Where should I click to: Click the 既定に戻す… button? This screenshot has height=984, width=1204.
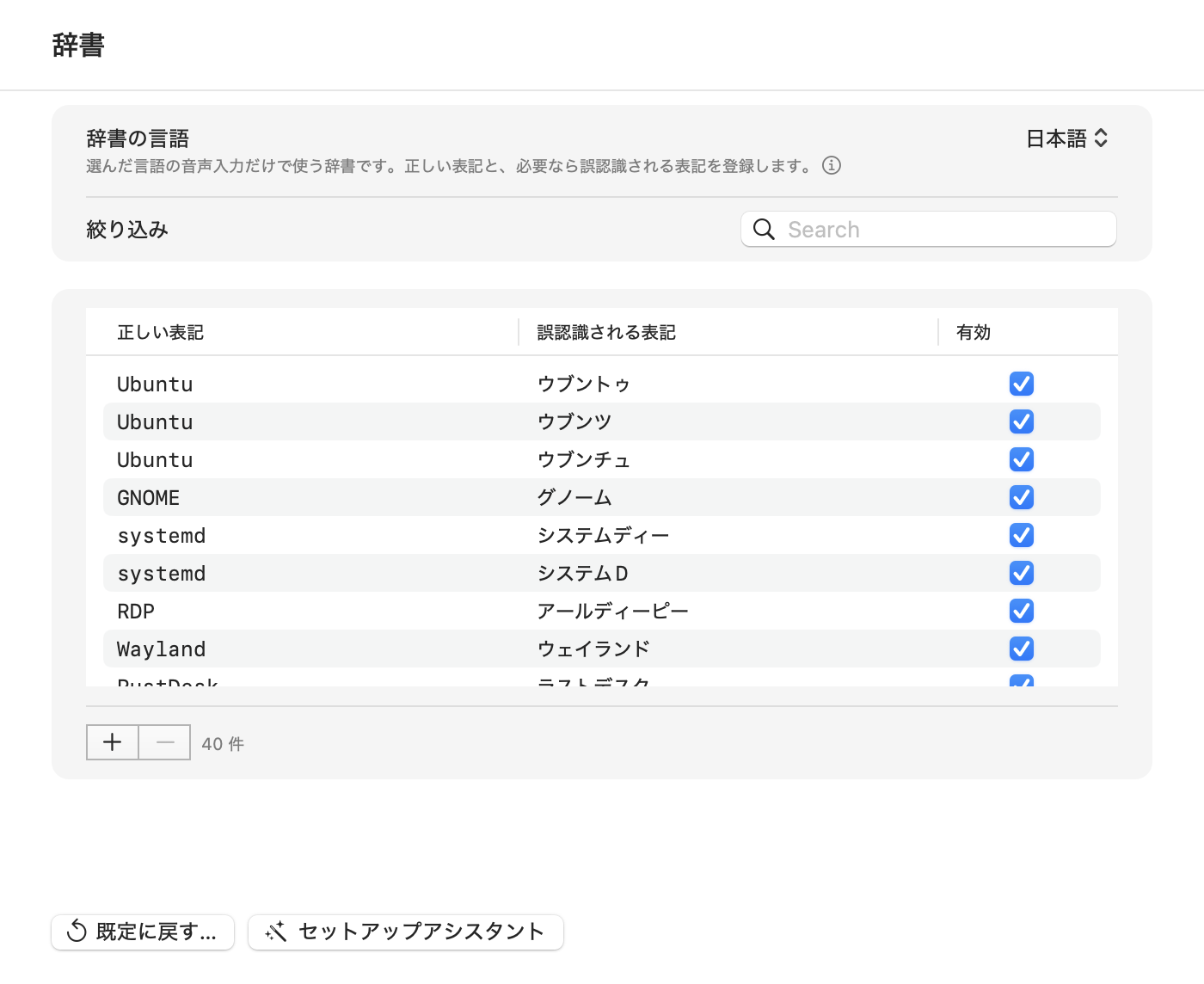click(x=143, y=932)
